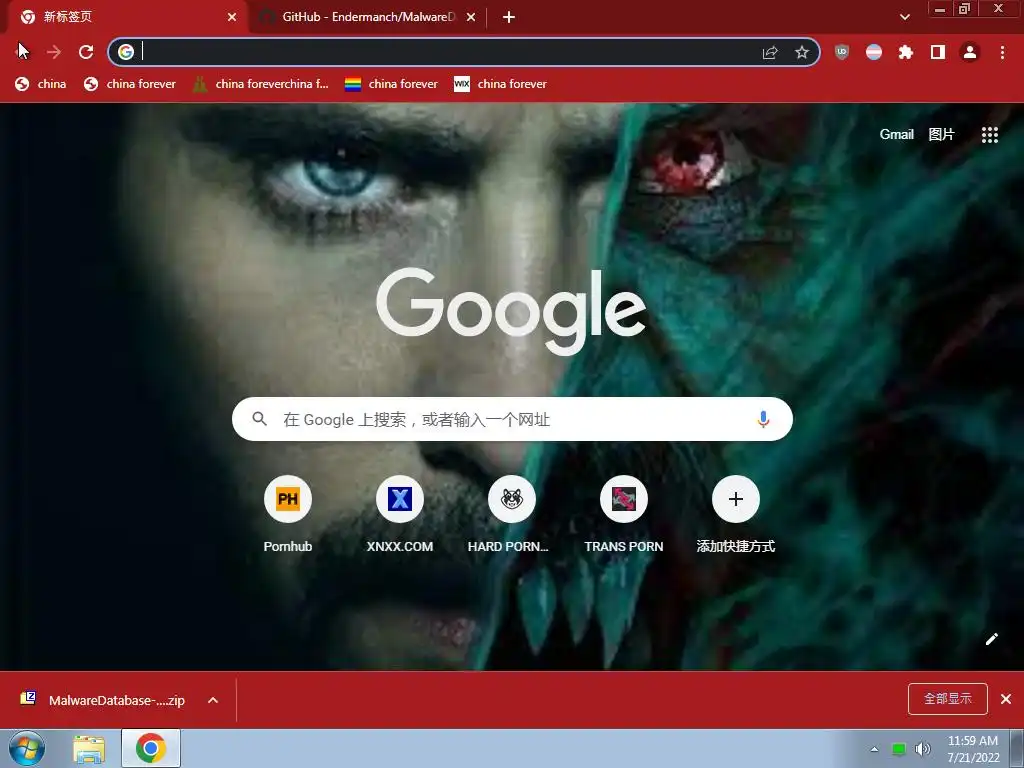This screenshot has width=1024, height=768.
Task: Click the striped flag extension icon
Action: pos(874,52)
